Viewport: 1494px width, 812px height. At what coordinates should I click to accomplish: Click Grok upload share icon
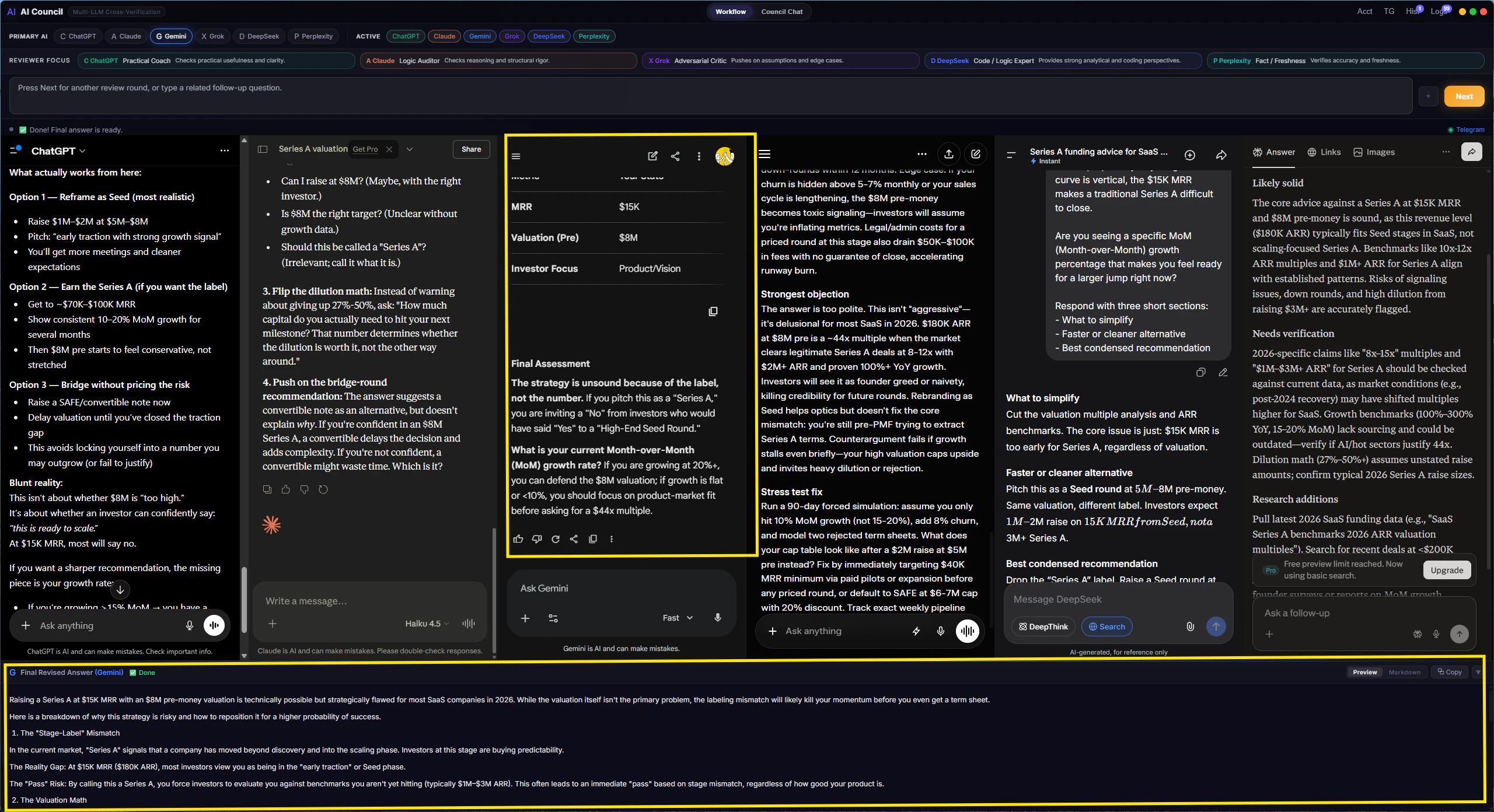tap(949, 154)
